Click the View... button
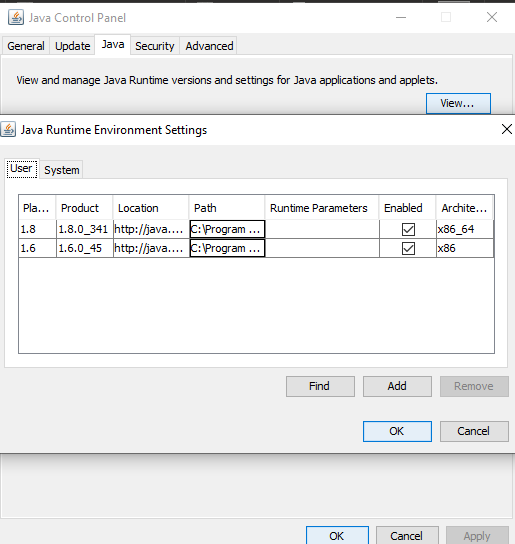The height and width of the screenshot is (544, 515). [458, 103]
